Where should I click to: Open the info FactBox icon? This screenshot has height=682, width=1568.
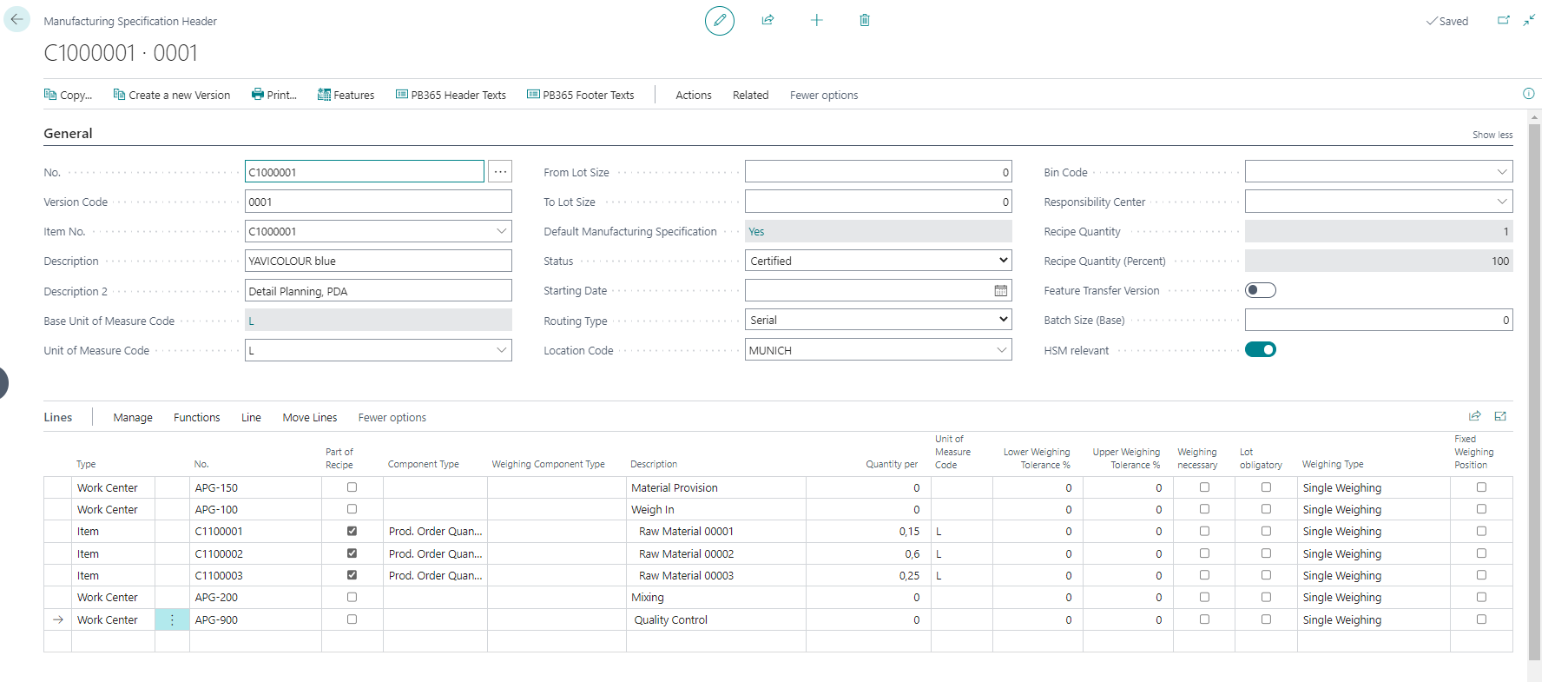pos(1529,94)
